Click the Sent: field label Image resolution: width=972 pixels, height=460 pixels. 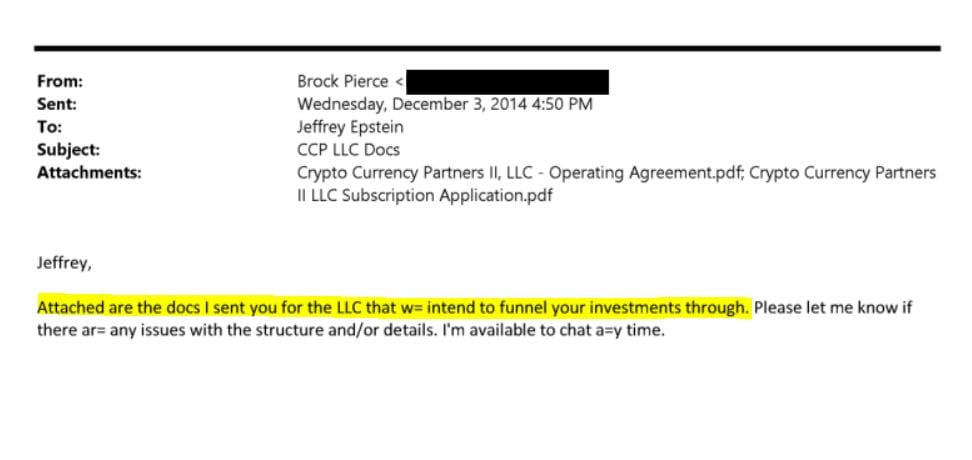(57, 104)
